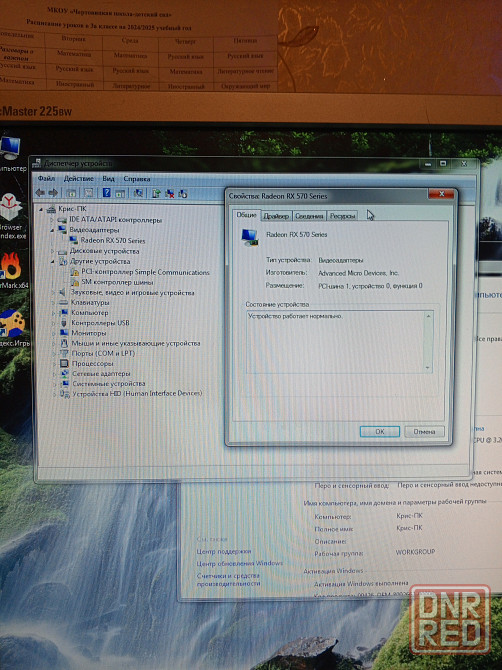The image size is (502, 670).
Task: Select the Крис-ПК root label
Action: click(72, 209)
